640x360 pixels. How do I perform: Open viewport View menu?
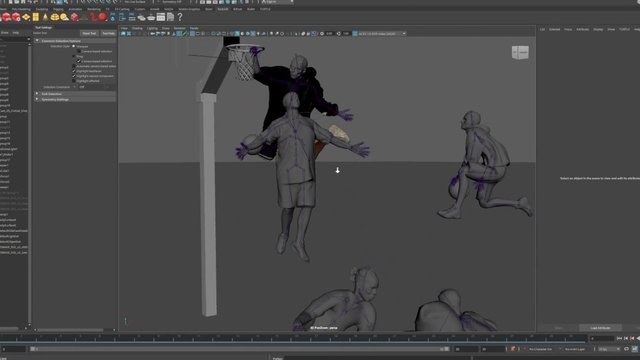(124, 28)
